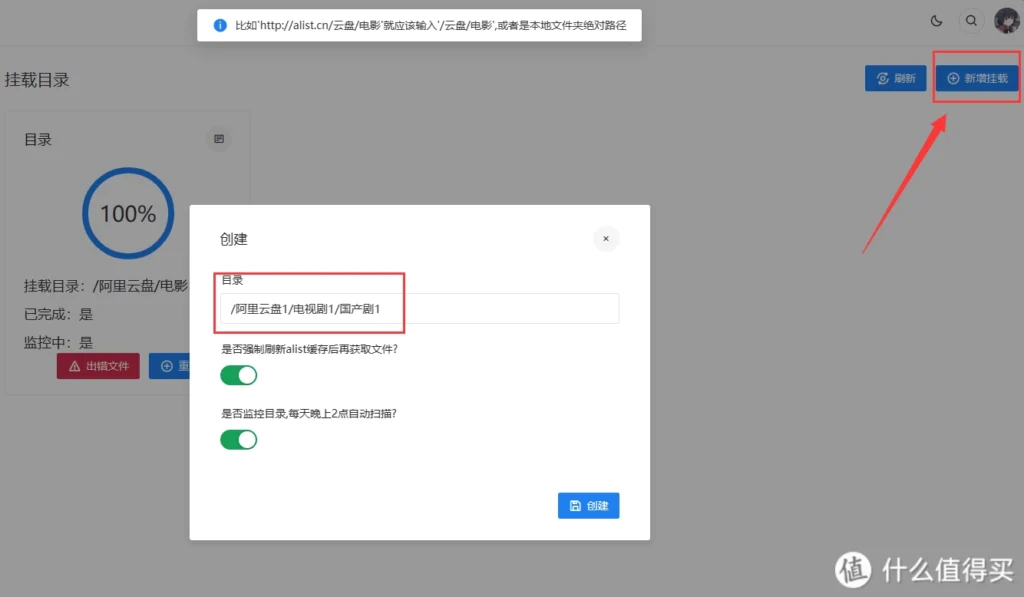Click the alist path hint message text
This screenshot has width=1024, height=597.
click(x=430, y=25)
